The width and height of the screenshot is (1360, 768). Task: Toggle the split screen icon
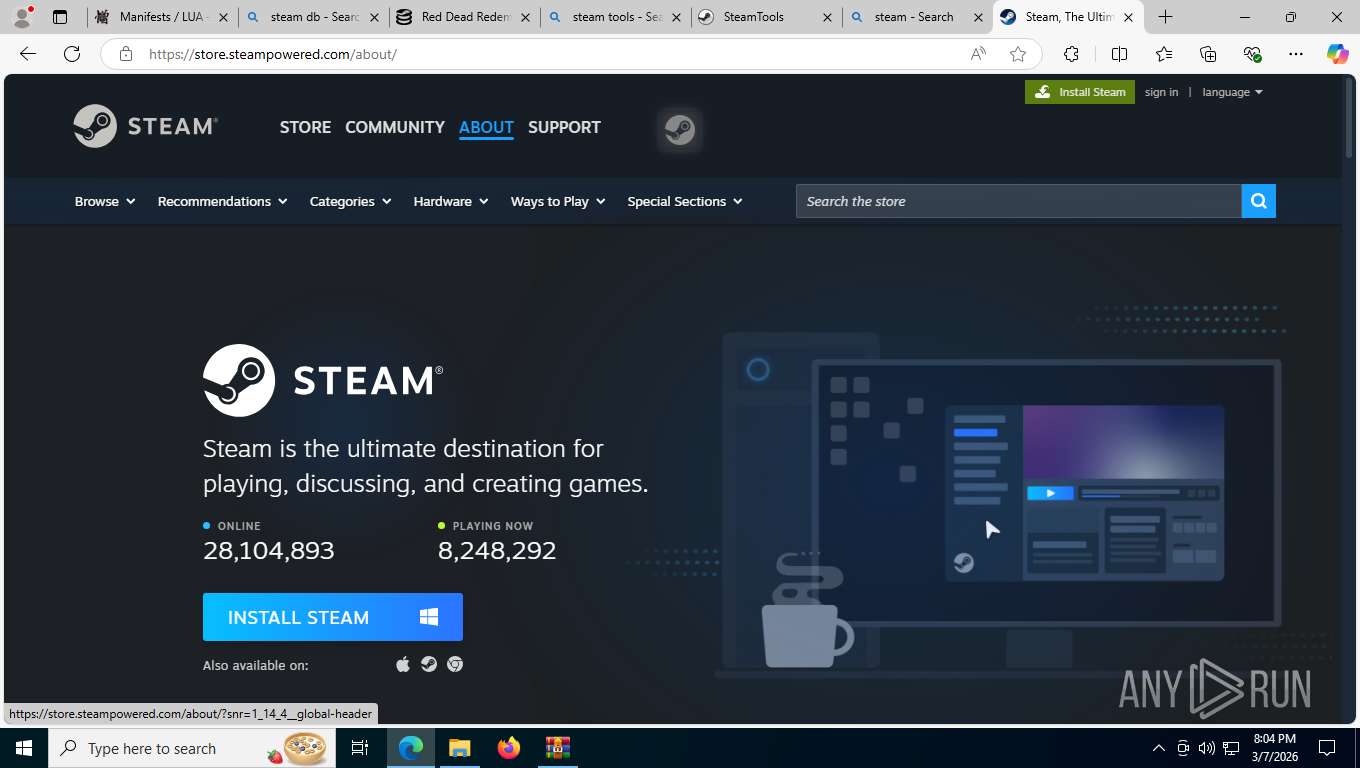(1119, 54)
